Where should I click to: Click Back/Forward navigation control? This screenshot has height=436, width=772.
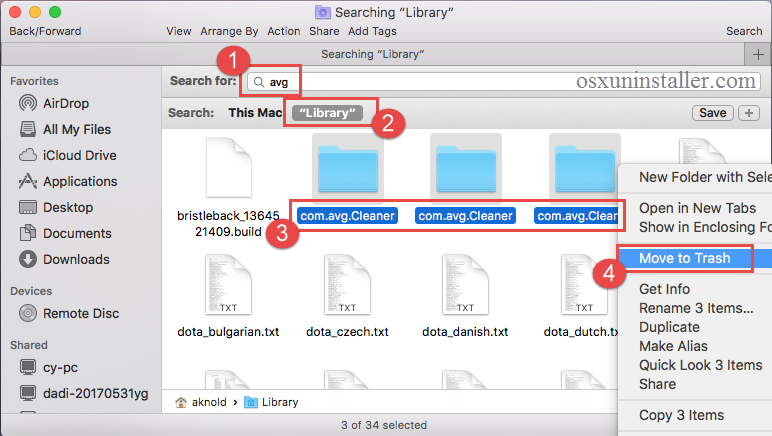45,31
